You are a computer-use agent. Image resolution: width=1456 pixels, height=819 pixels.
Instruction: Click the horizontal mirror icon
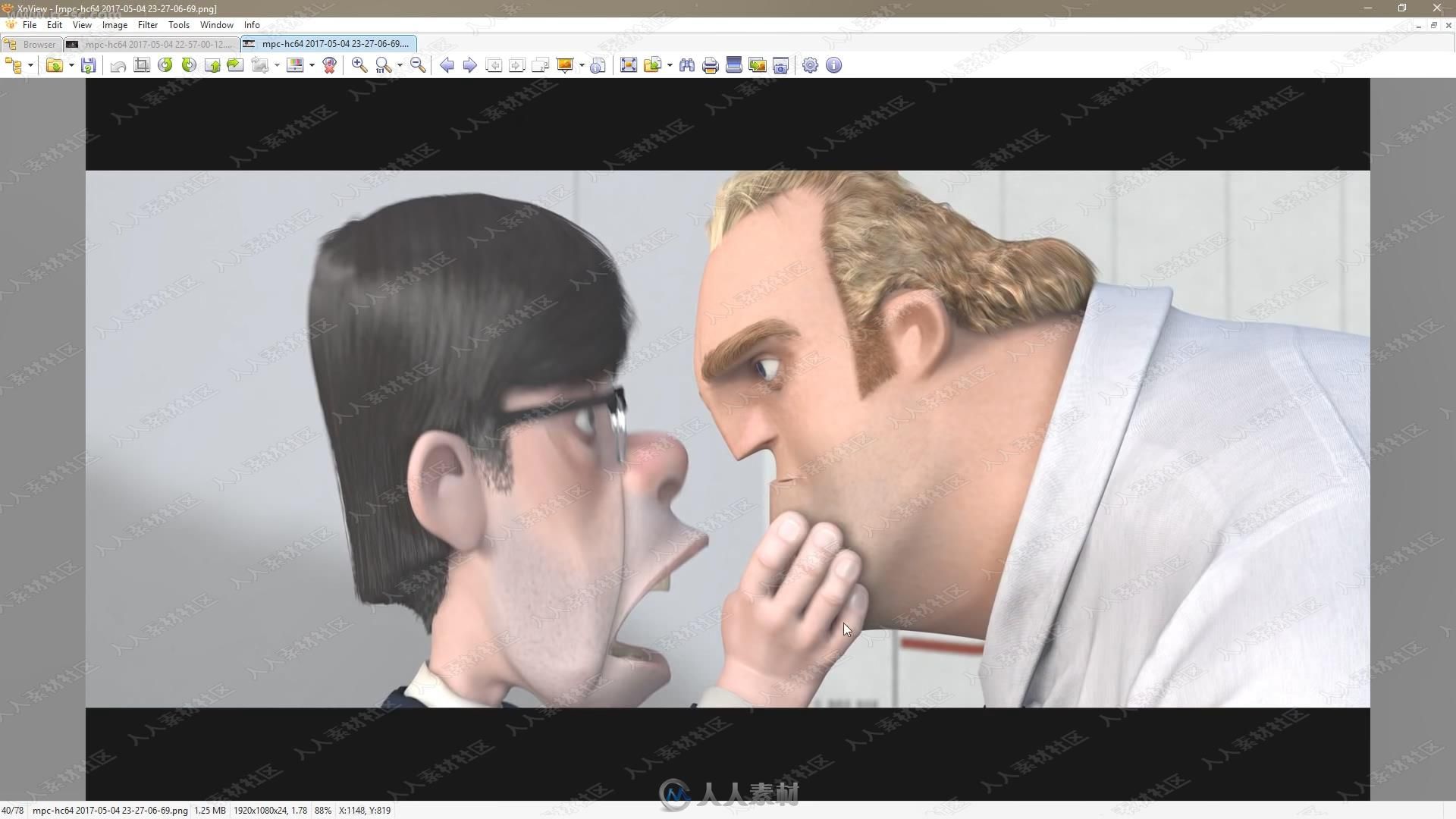pos(236,65)
